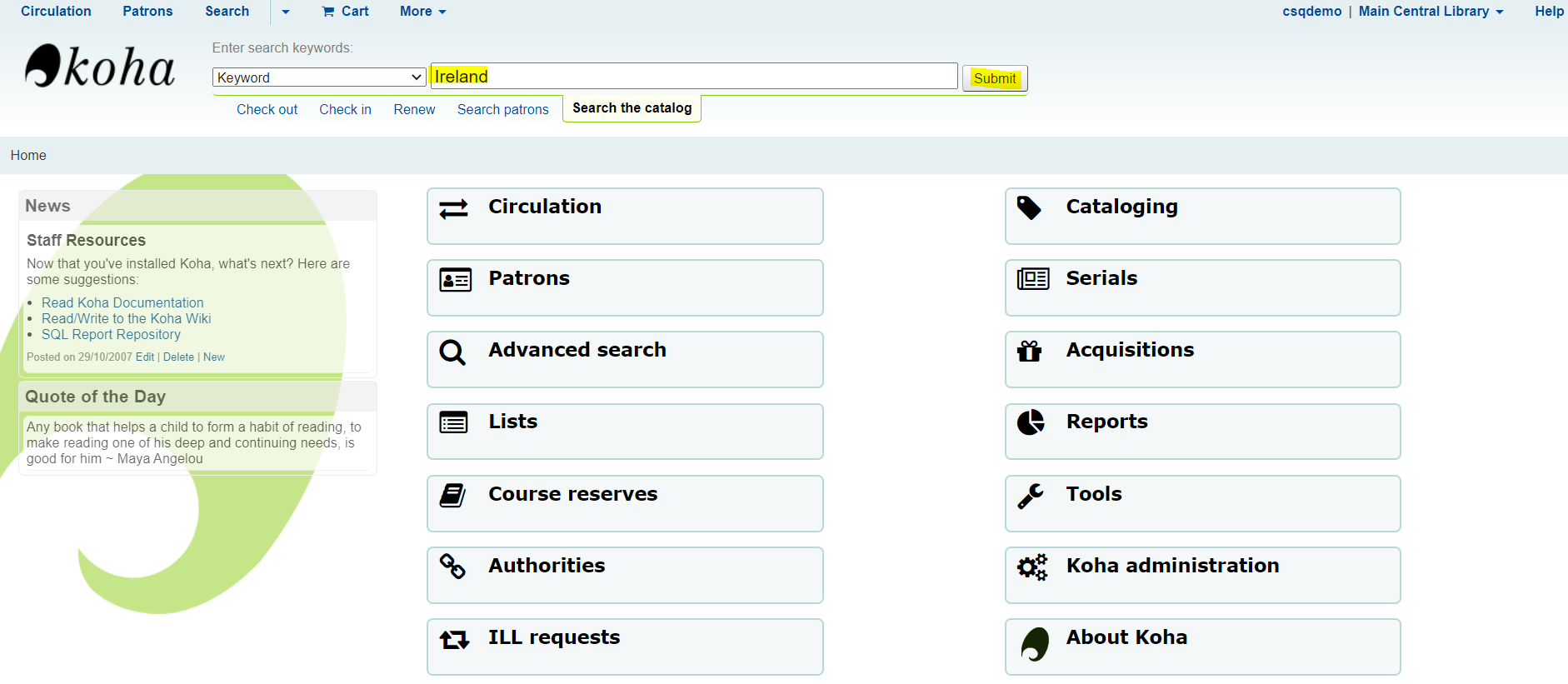Open the Patrons module text link
The image size is (1568, 684).
(x=529, y=278)
